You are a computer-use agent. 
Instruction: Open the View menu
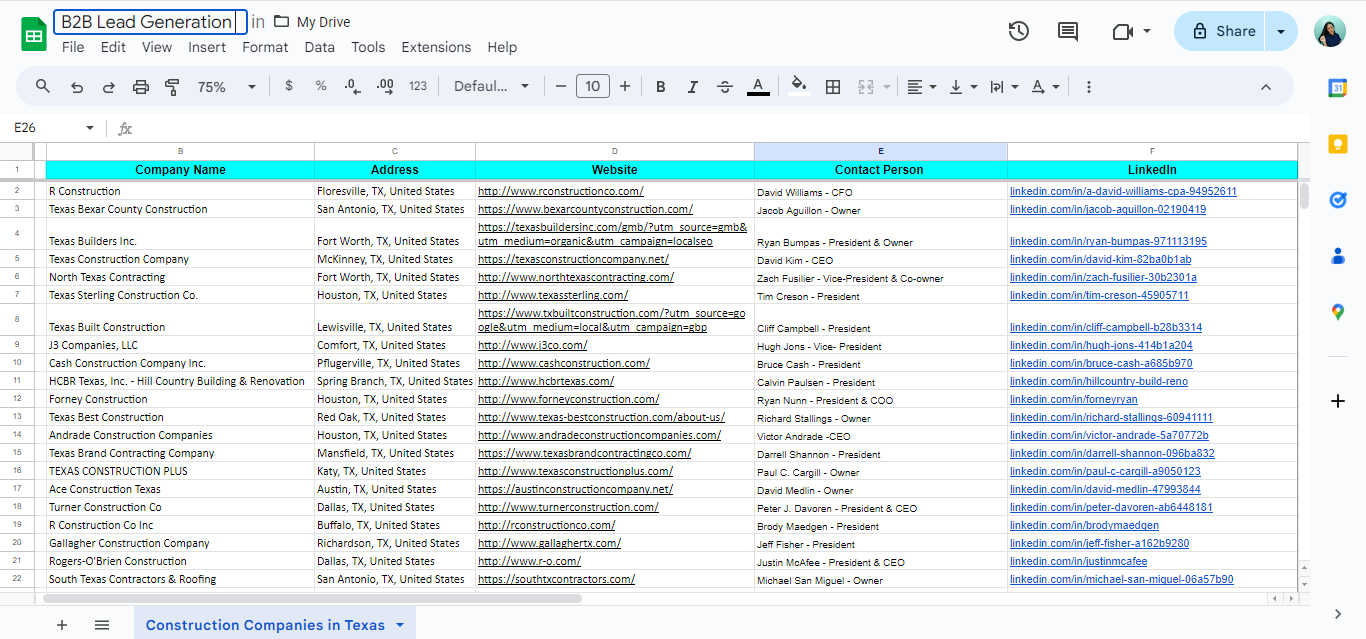pos(157,47)
